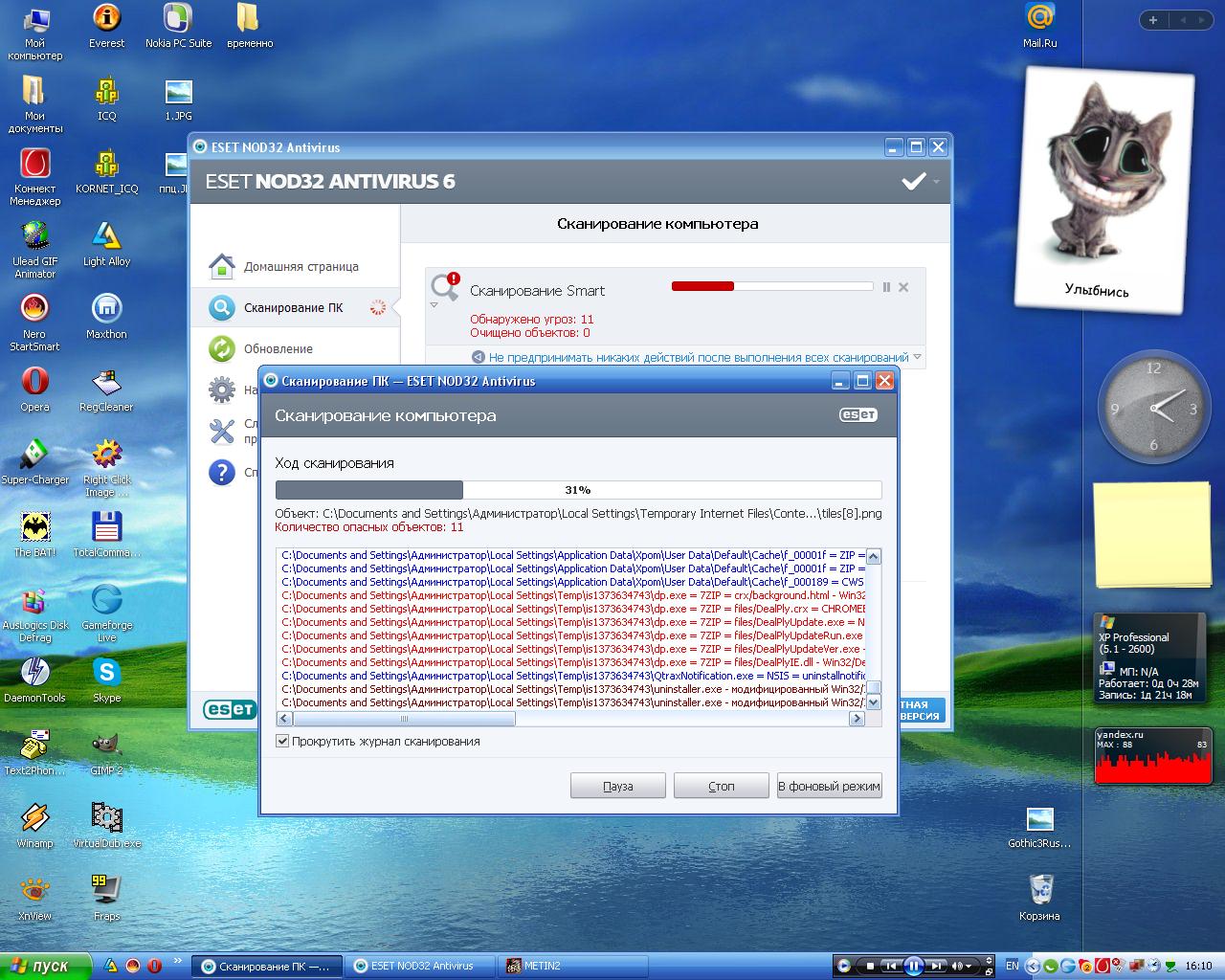Viewport: 1225px width, 980px height.
Task: Click the tools wrench icon in ESET sidebar
Action: click(x=222, y=431)
